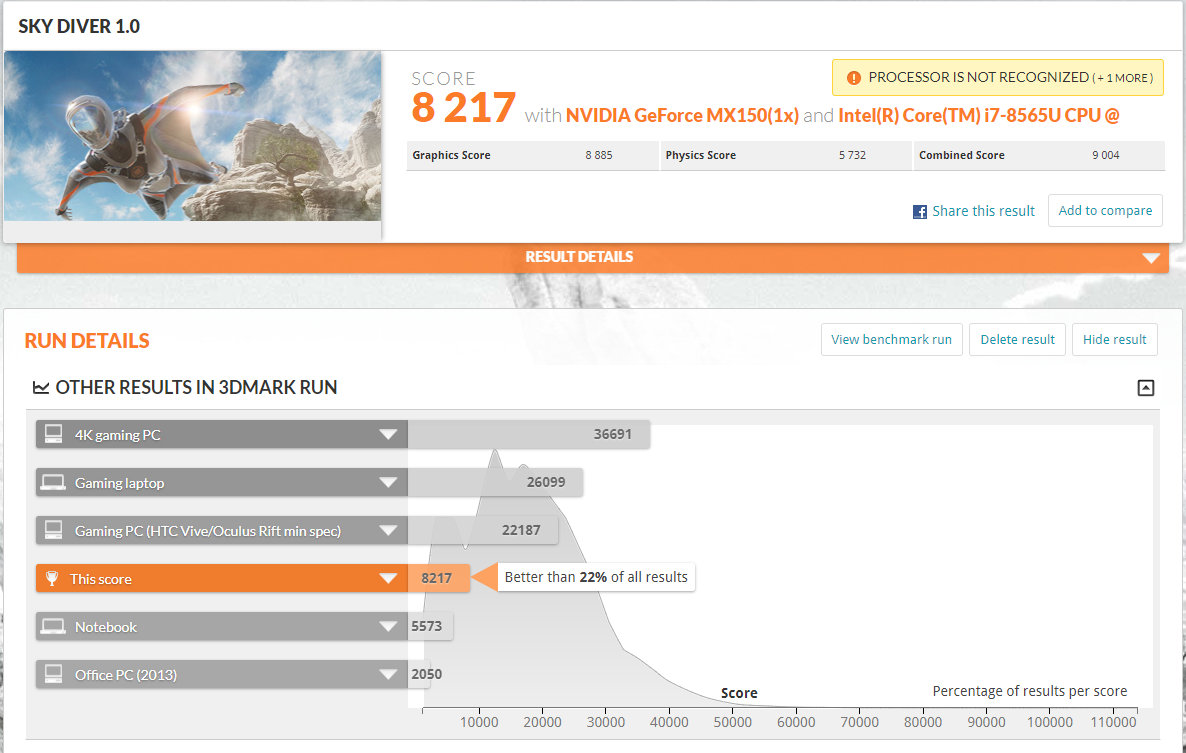The width and height of the screenshot is (1186, 753).
Task: Expand the This score dropdown arrow
Action: pyautogui.click(x=388, y=578)
